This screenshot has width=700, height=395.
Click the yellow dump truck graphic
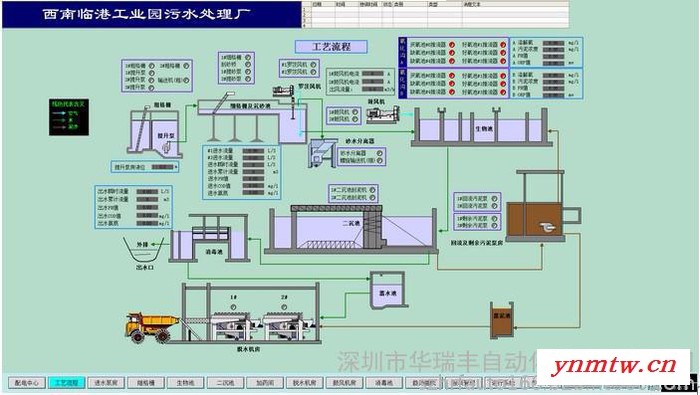(x=152, y=328)
